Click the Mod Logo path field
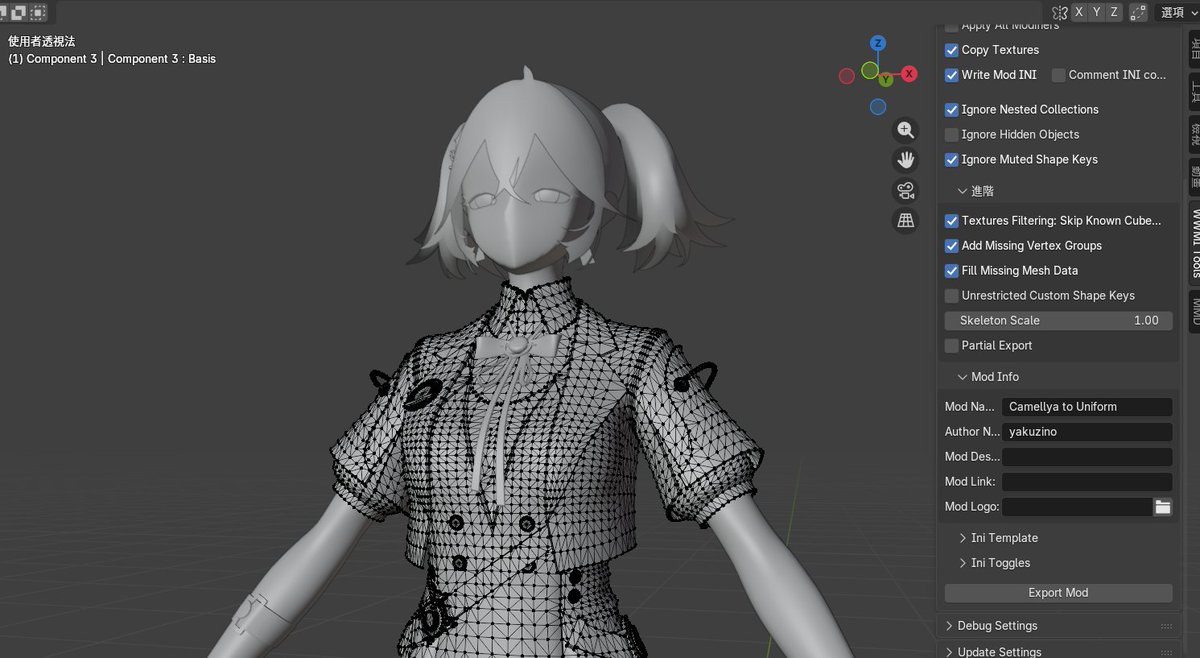This screenshot has height=658, width=1200. click(1077, 507)
